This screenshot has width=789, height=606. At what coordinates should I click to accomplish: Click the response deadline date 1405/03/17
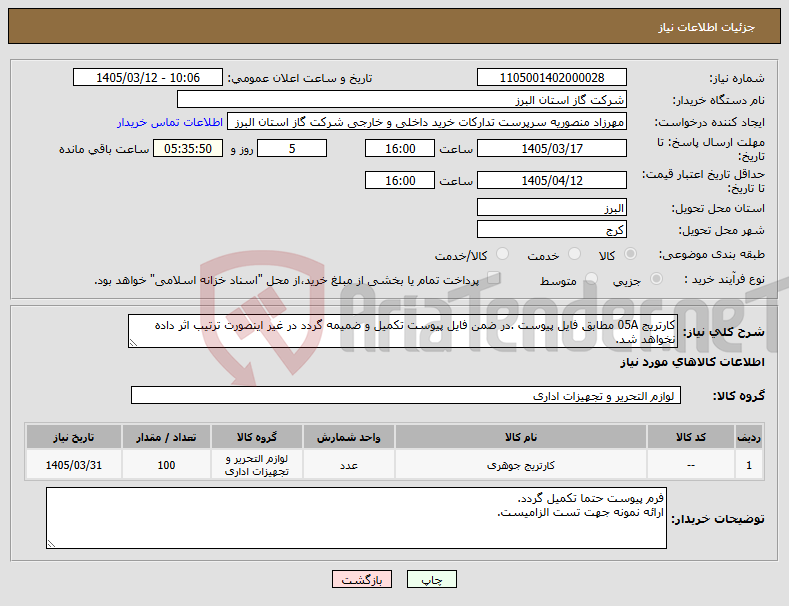click(x=551, y=148)
